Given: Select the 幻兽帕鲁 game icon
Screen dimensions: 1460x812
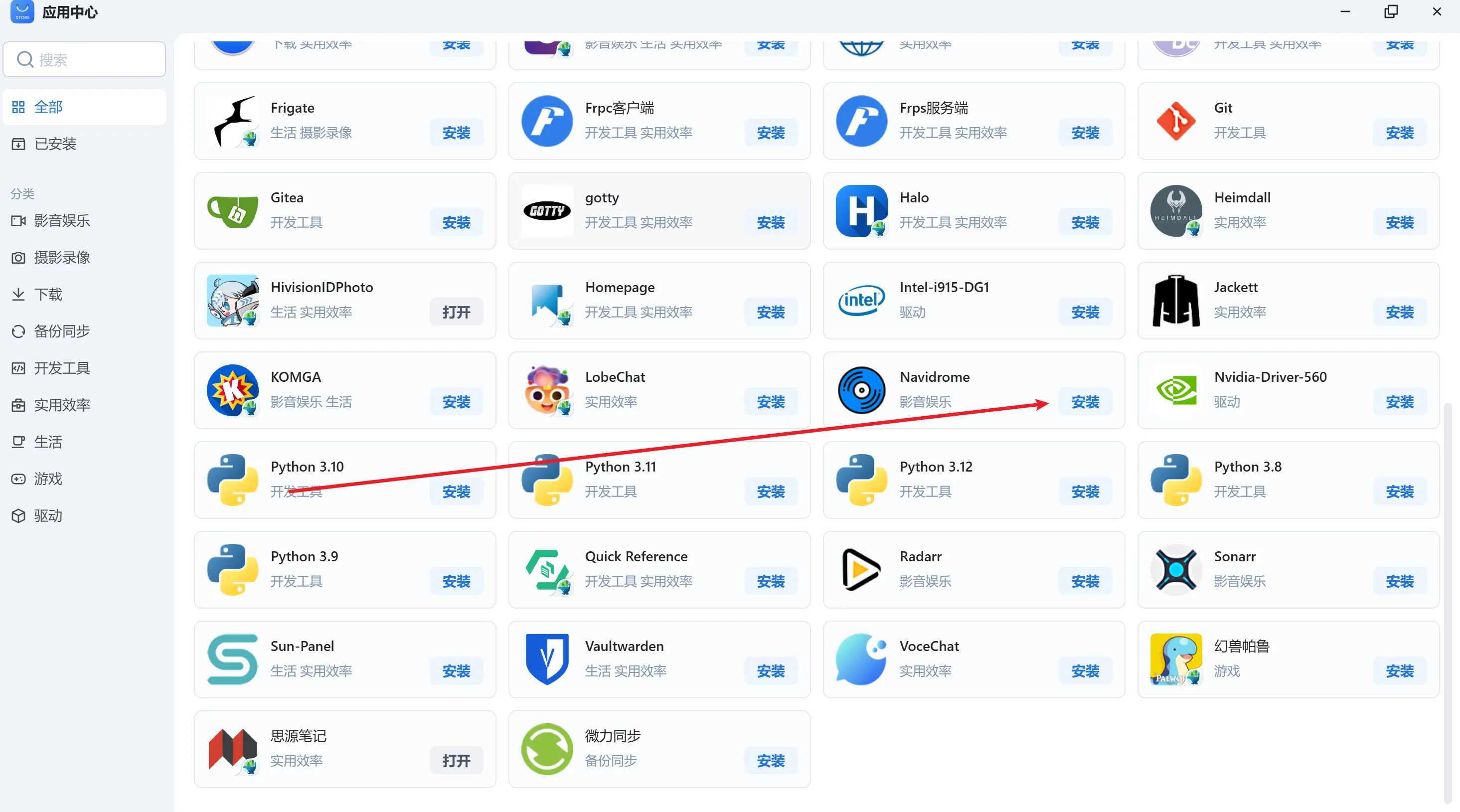Looking at the screenshot, I should point(1176,659).
